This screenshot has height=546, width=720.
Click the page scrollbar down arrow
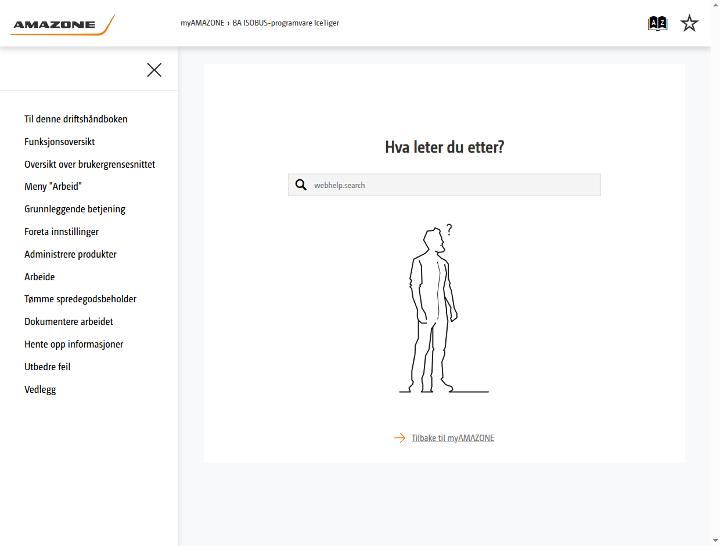[716, 541]
